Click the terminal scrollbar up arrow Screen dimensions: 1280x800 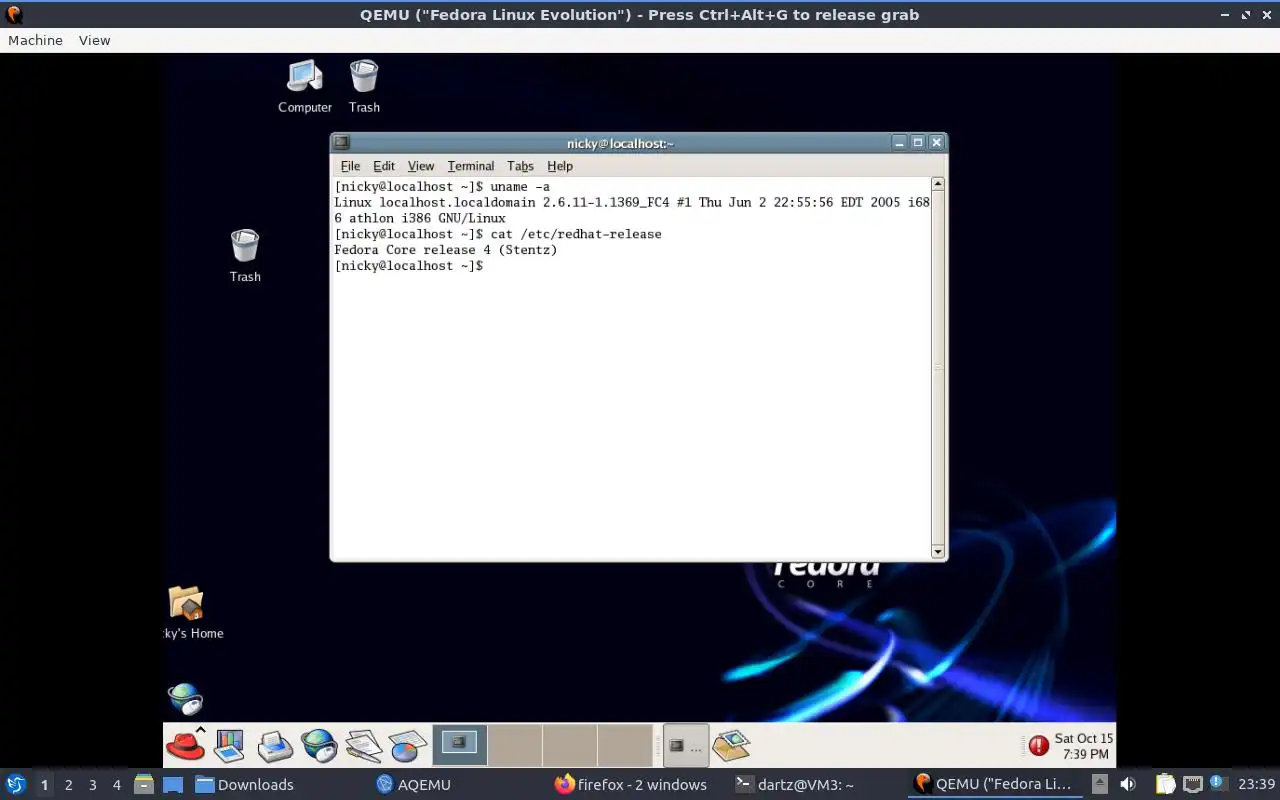pos(938,184)
